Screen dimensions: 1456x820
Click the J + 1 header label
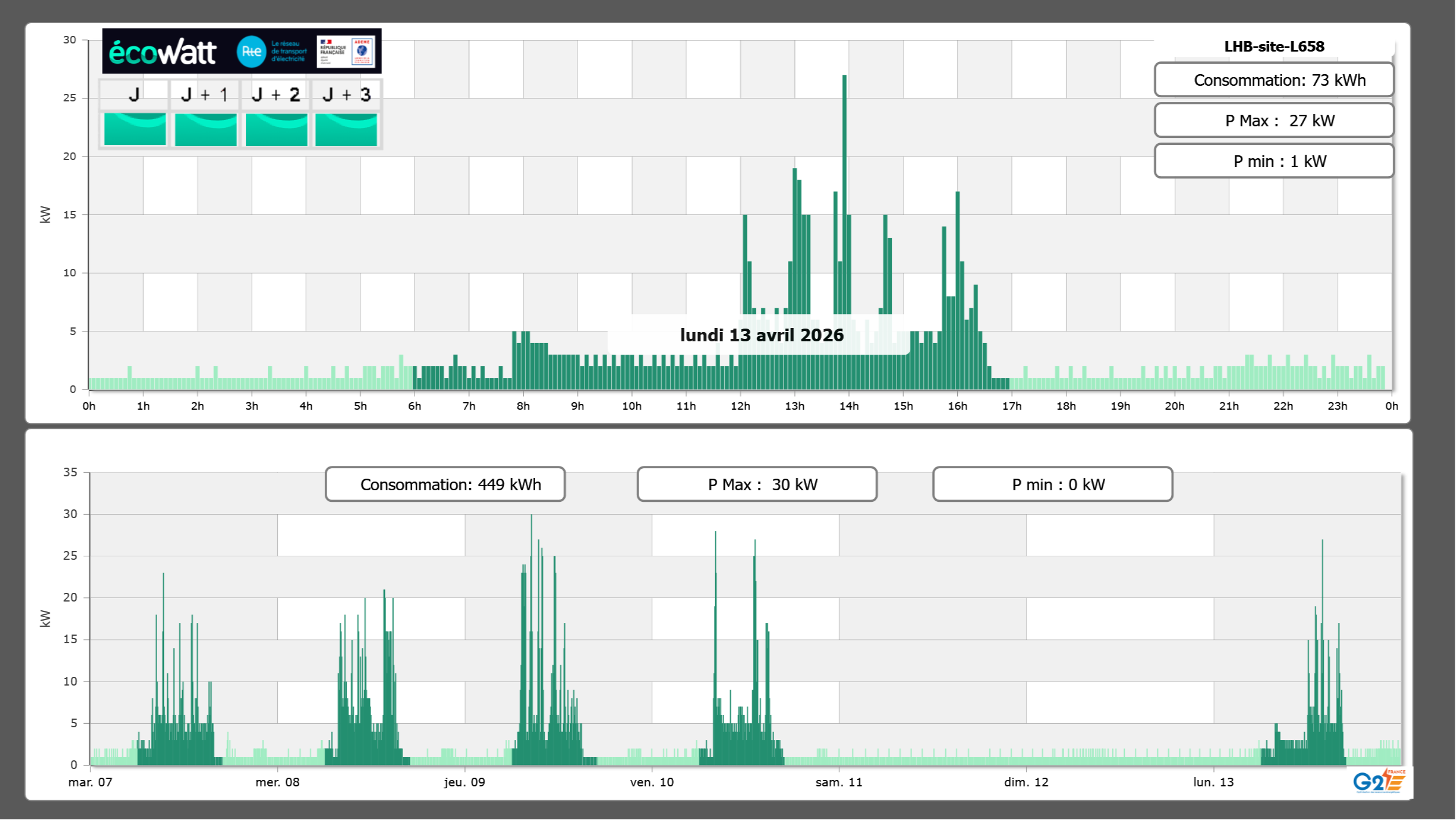click(x=205, y=94)
